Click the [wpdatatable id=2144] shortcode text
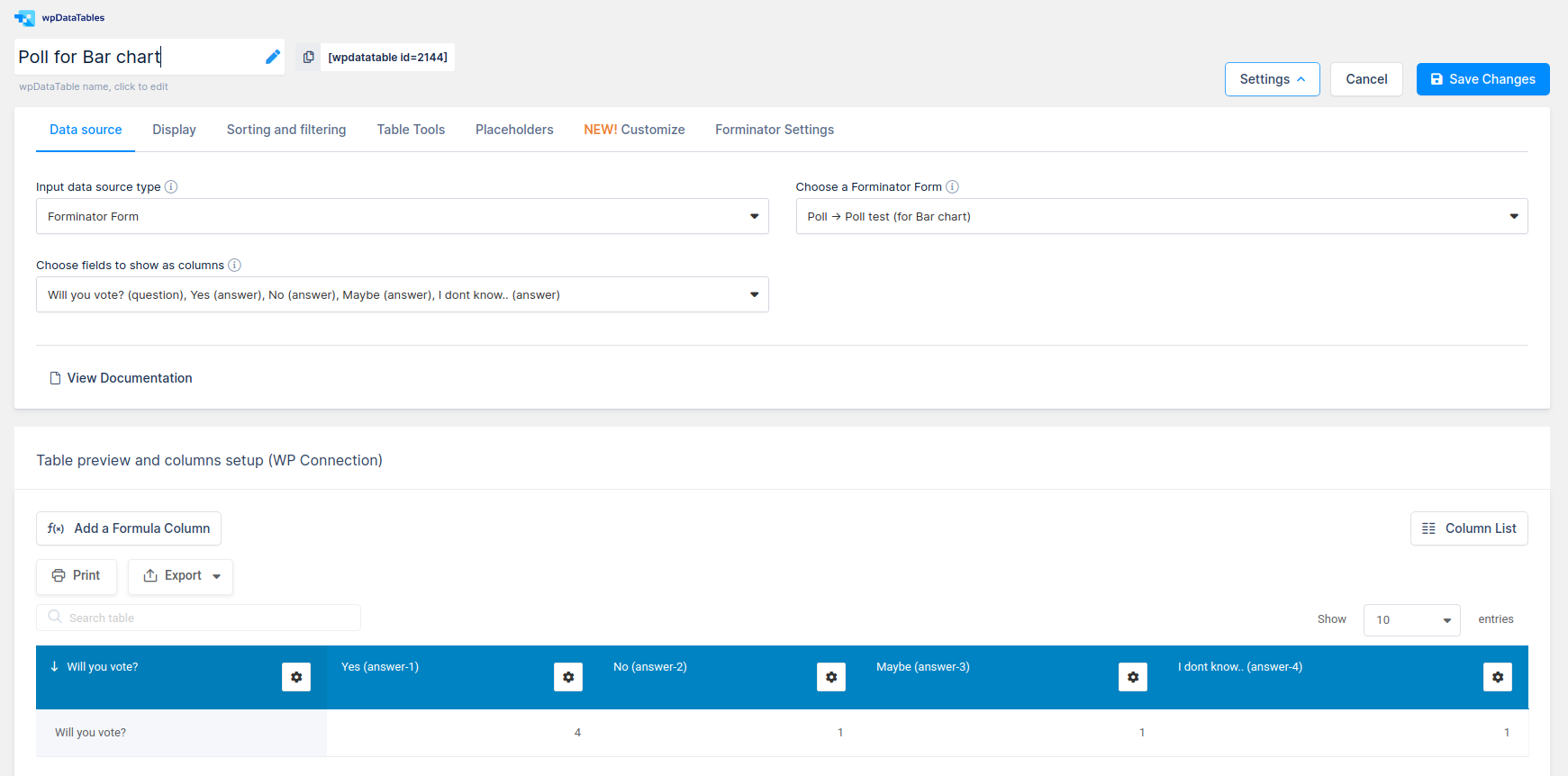 (387, 57)
